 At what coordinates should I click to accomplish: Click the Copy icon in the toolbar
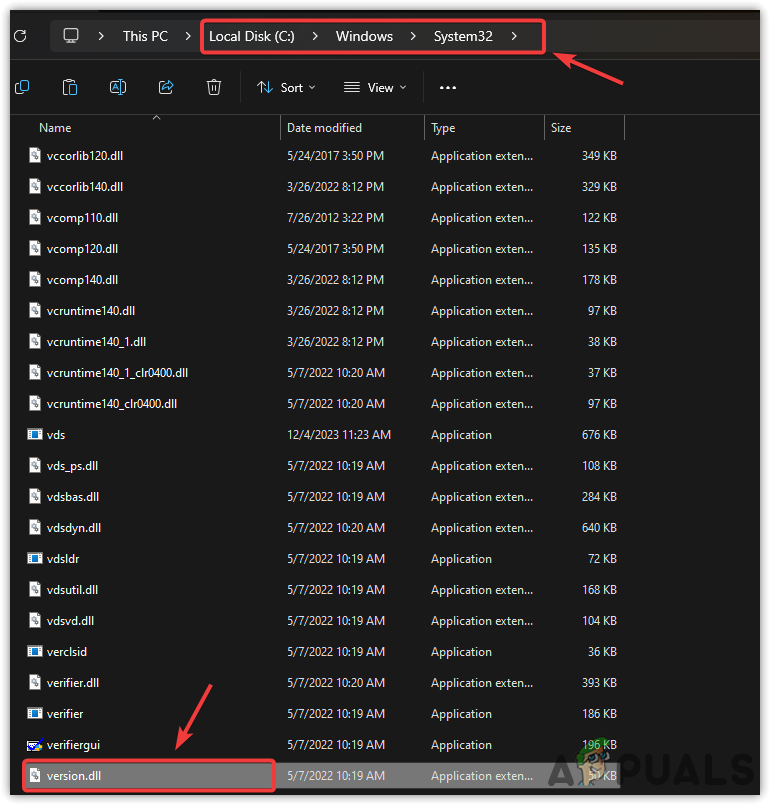(x=21, y=87)
